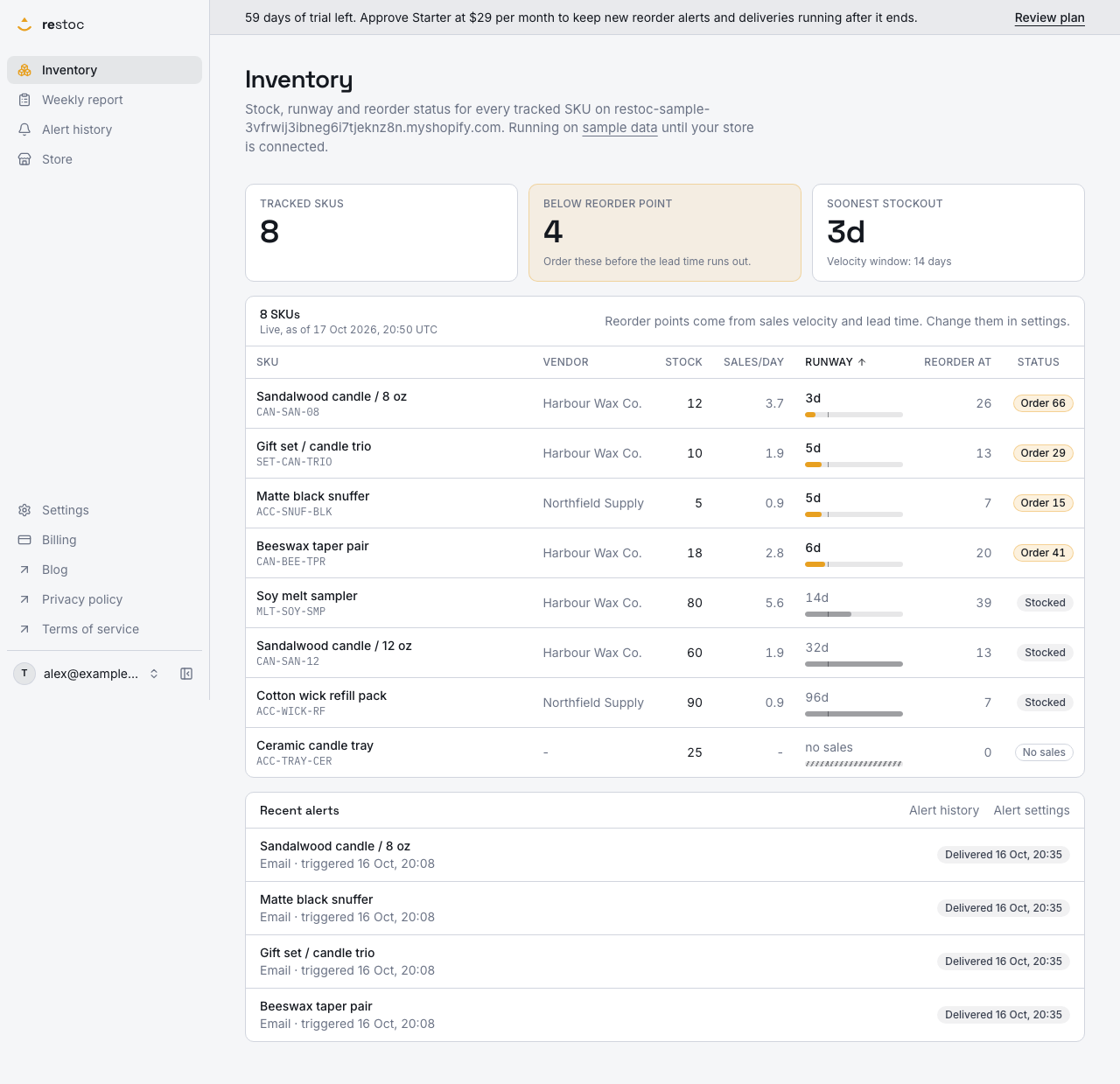Open Alert history link in Recent alerts
Viewport: 1120px width, 1084px height.
pos(944,810)
